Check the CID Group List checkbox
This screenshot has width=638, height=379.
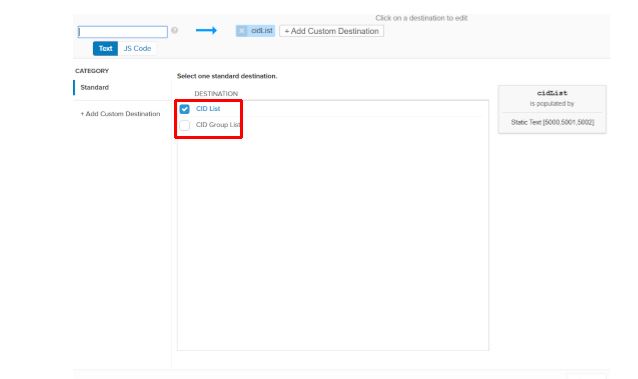click(184, 125)
